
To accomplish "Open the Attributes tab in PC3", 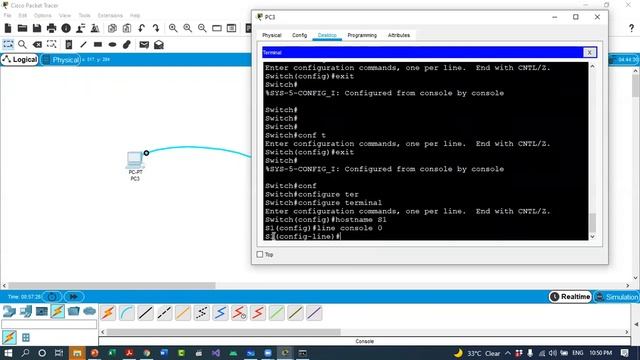I will 399,35.
